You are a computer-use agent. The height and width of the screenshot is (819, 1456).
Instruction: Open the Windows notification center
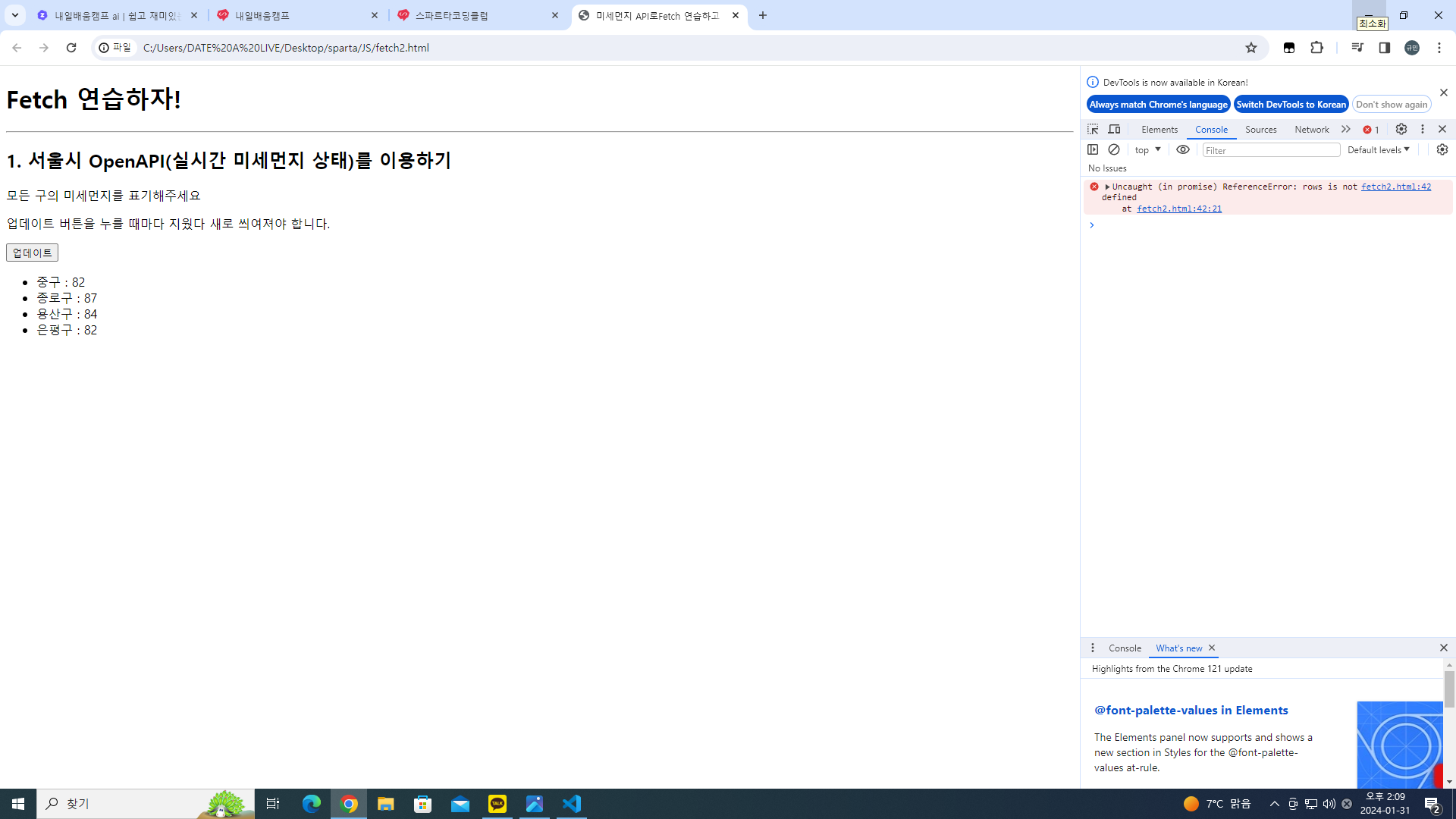(x=1432, y=804)
